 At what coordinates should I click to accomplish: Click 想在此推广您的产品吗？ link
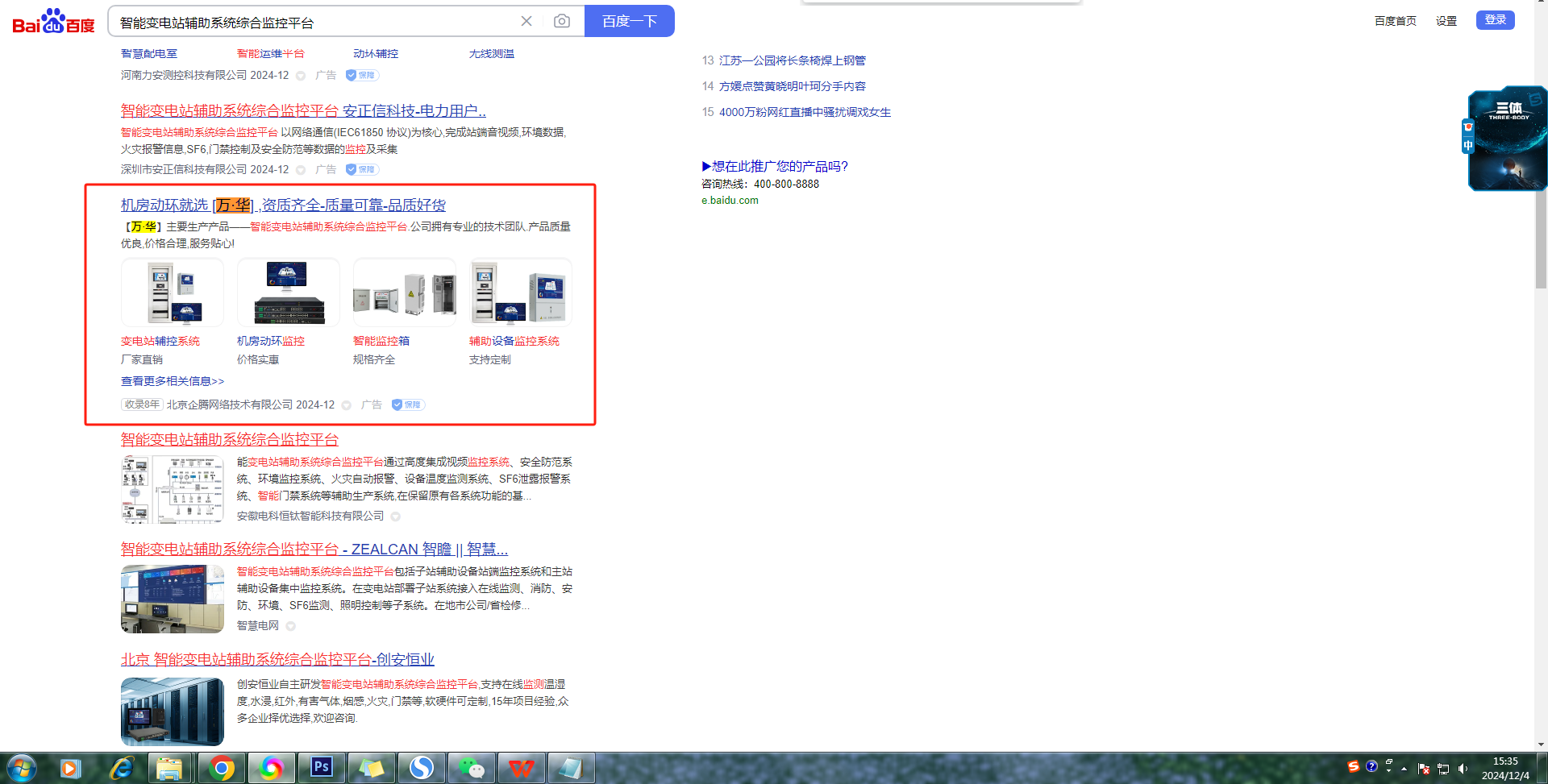pos(775,166)
